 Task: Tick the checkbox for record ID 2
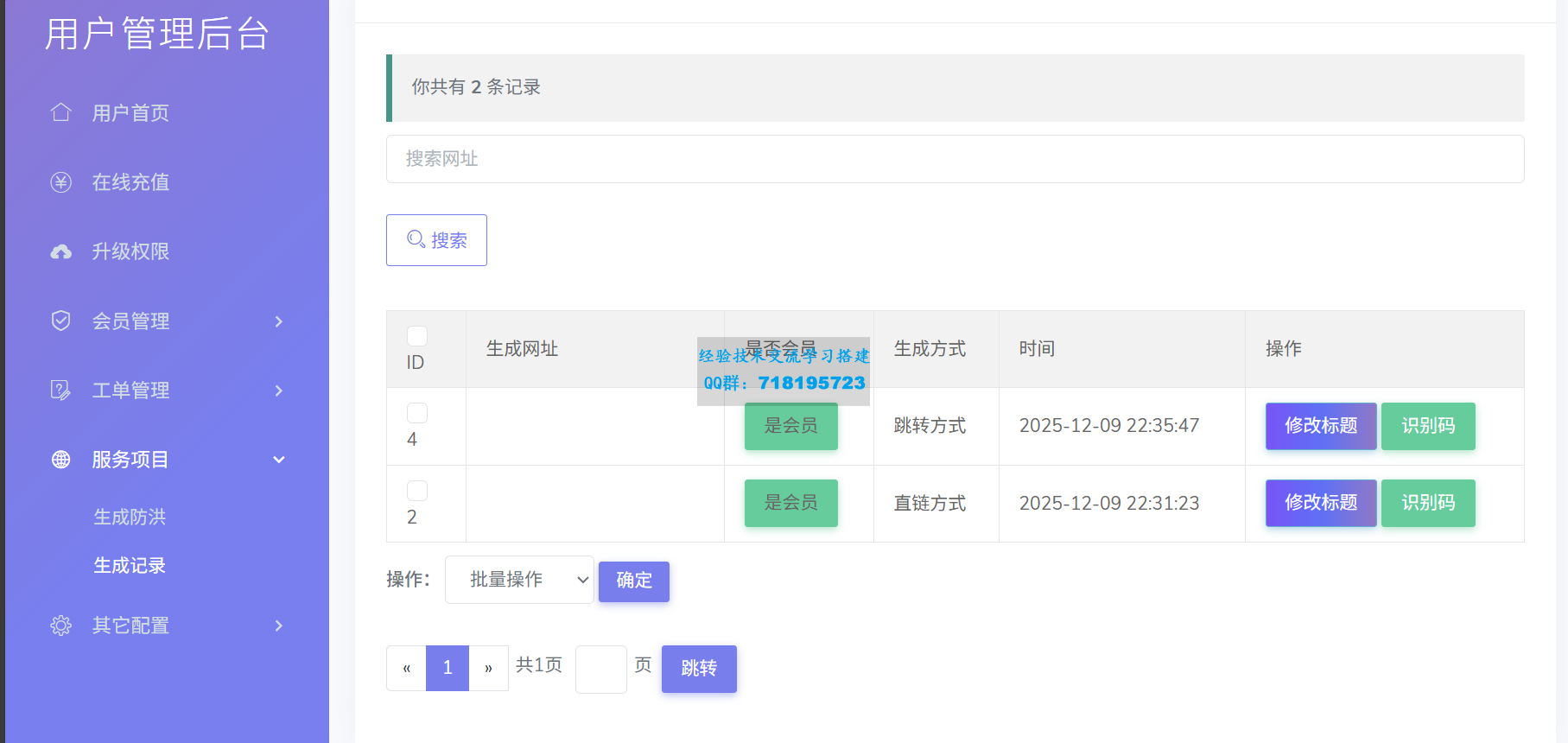tap(417, 491)
